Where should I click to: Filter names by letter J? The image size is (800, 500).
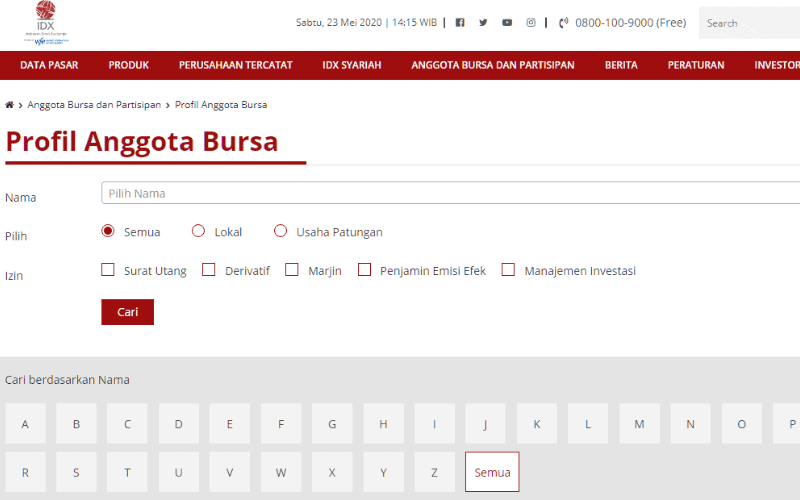click(x=486, y=423)
